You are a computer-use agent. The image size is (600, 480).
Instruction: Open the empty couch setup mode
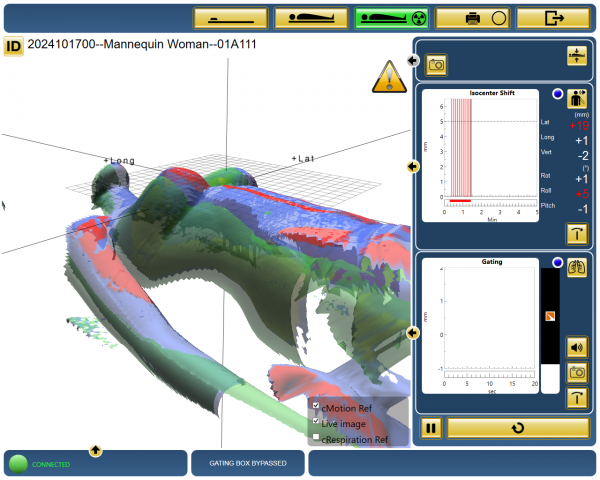(231, 18)
